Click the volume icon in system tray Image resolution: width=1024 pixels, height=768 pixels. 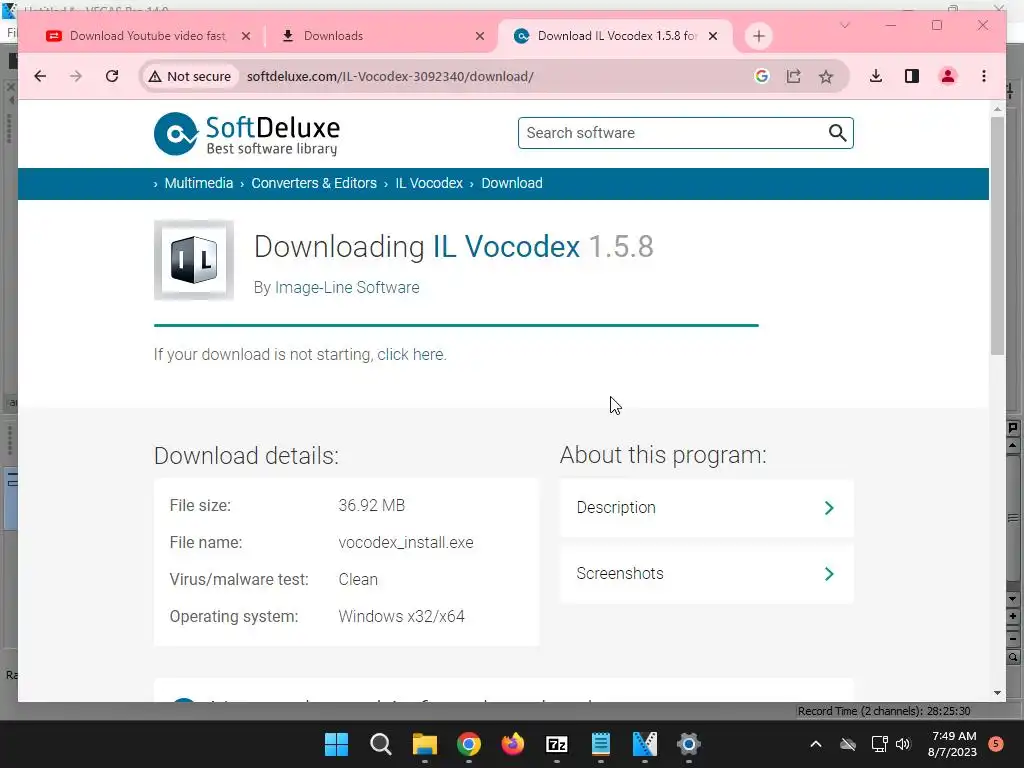point(903,744)
